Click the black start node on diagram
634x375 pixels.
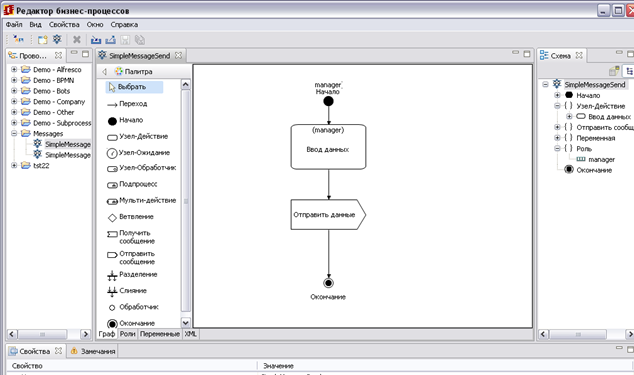point(328,101)
